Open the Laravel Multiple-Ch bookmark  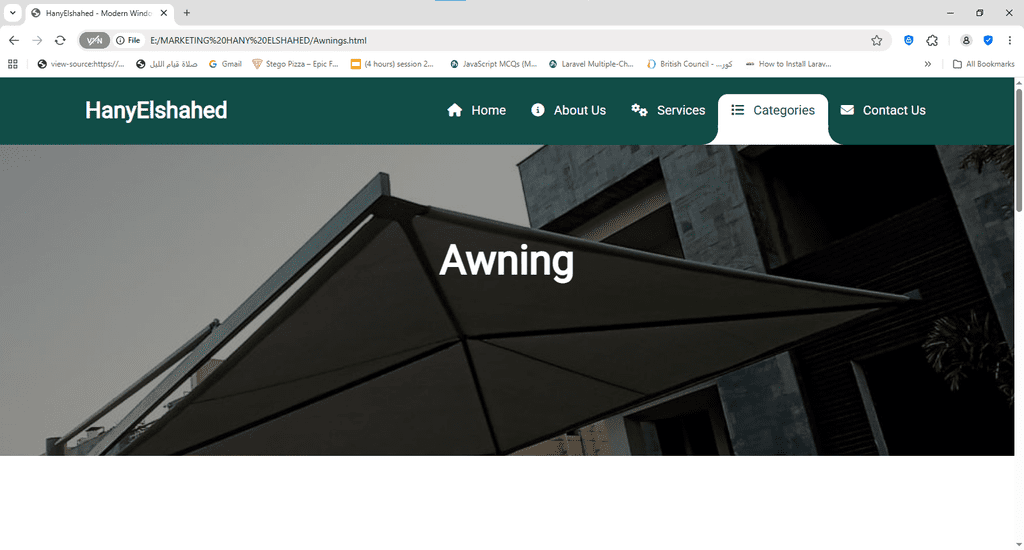(x=591, y=64)
